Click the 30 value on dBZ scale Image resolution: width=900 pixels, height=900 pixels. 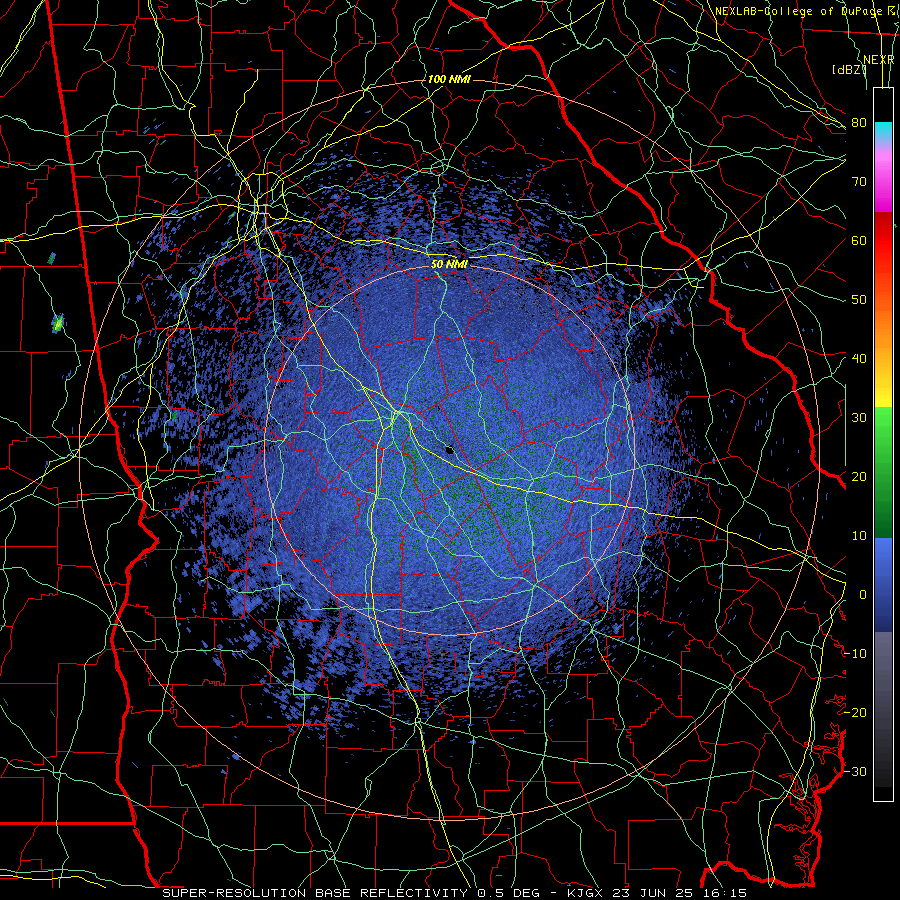859,418
